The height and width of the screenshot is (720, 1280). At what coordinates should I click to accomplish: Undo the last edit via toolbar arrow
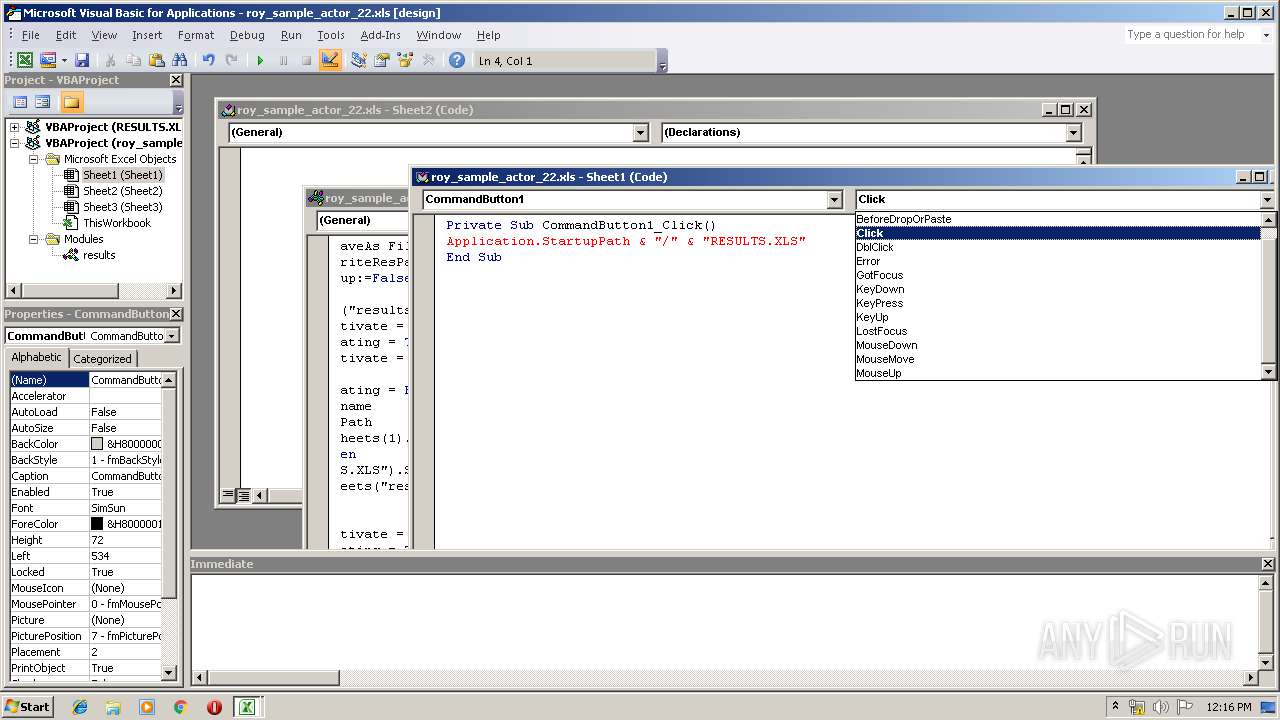[208, 61]
